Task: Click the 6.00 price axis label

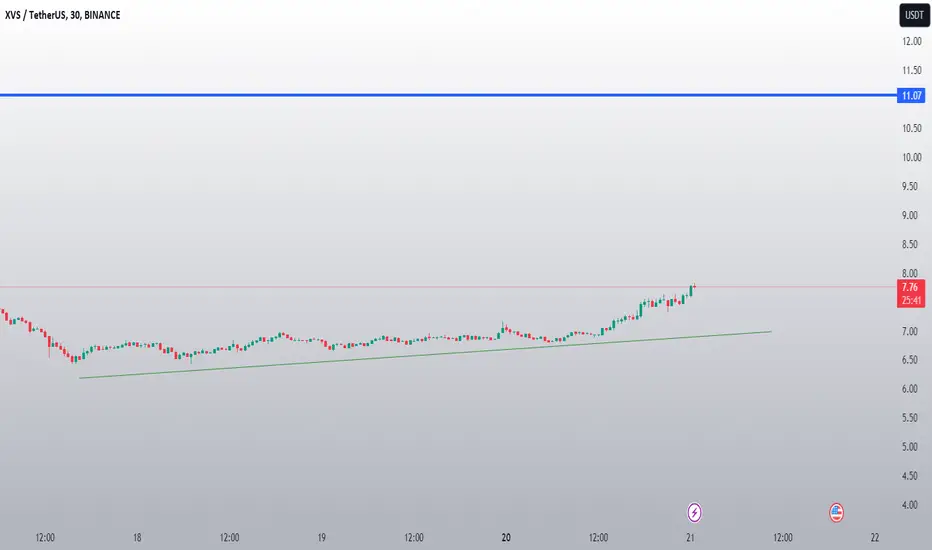Action: pyautogui.click(x=909, y=389)
